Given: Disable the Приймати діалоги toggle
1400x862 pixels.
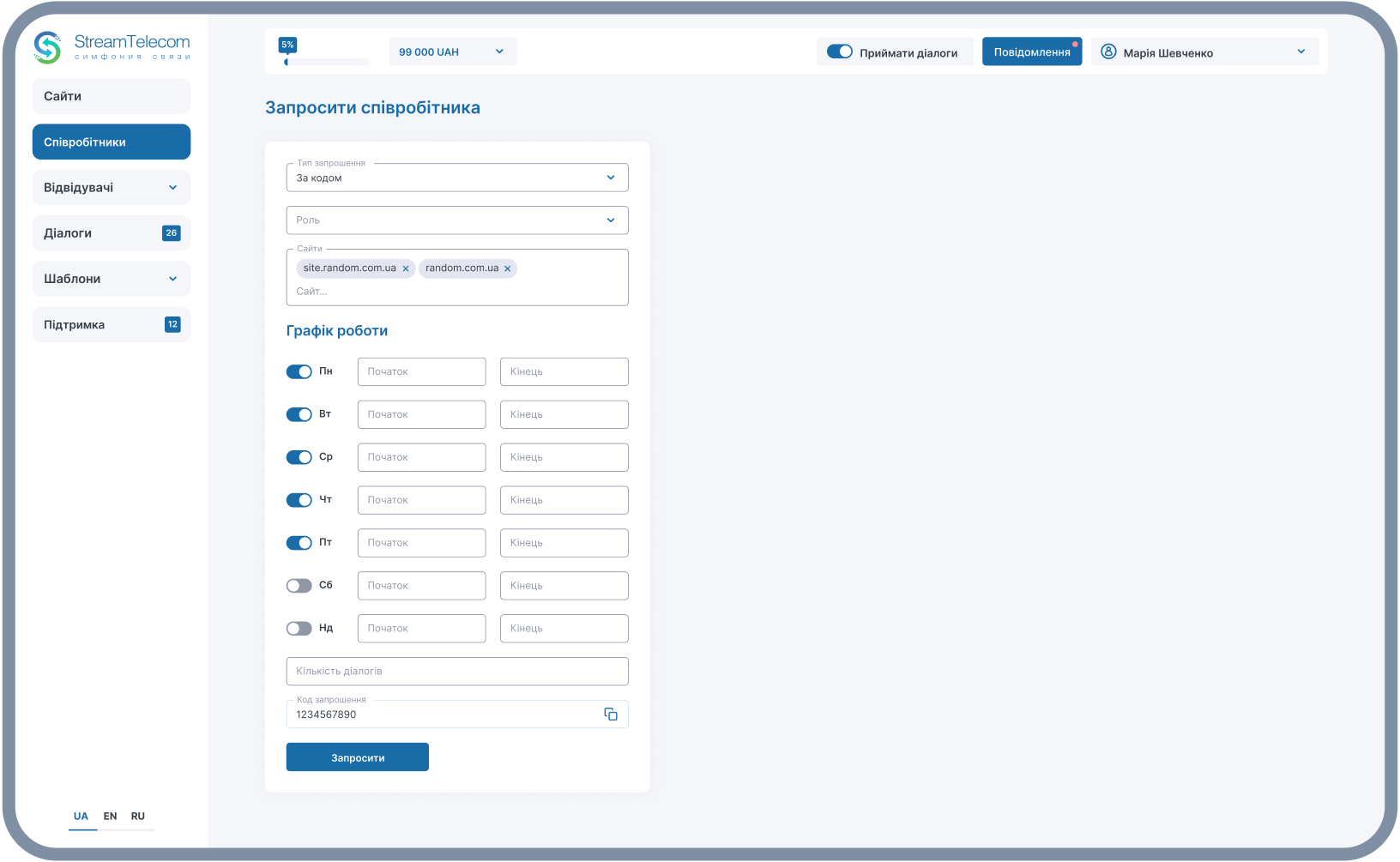Looking at the screenshot, I should coord(839,52).
